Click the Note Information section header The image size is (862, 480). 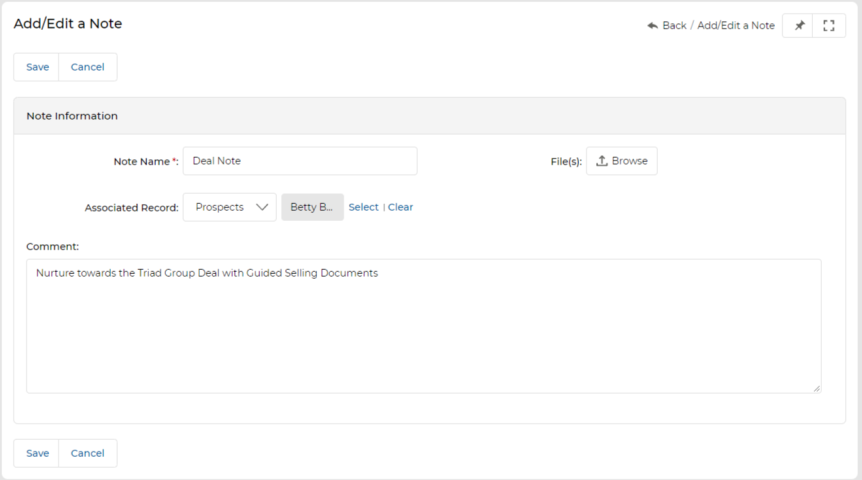tap(429, 116)
